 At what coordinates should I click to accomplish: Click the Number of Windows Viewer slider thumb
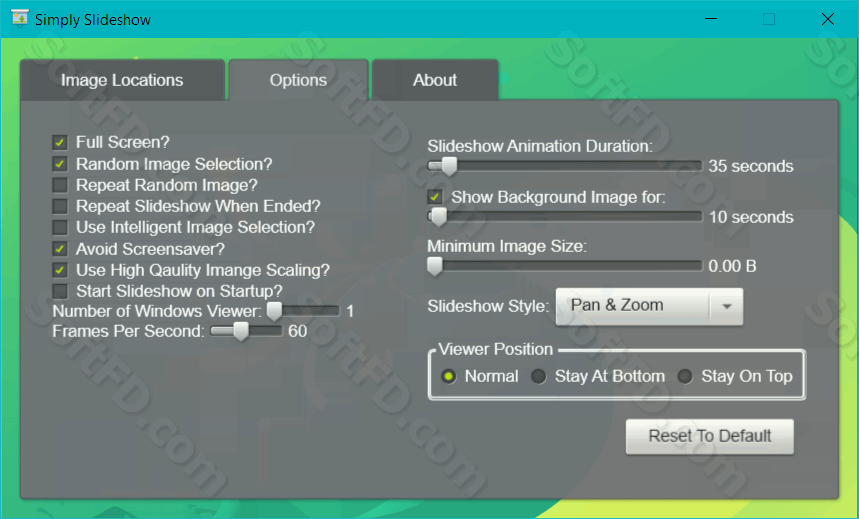point(274,311)
